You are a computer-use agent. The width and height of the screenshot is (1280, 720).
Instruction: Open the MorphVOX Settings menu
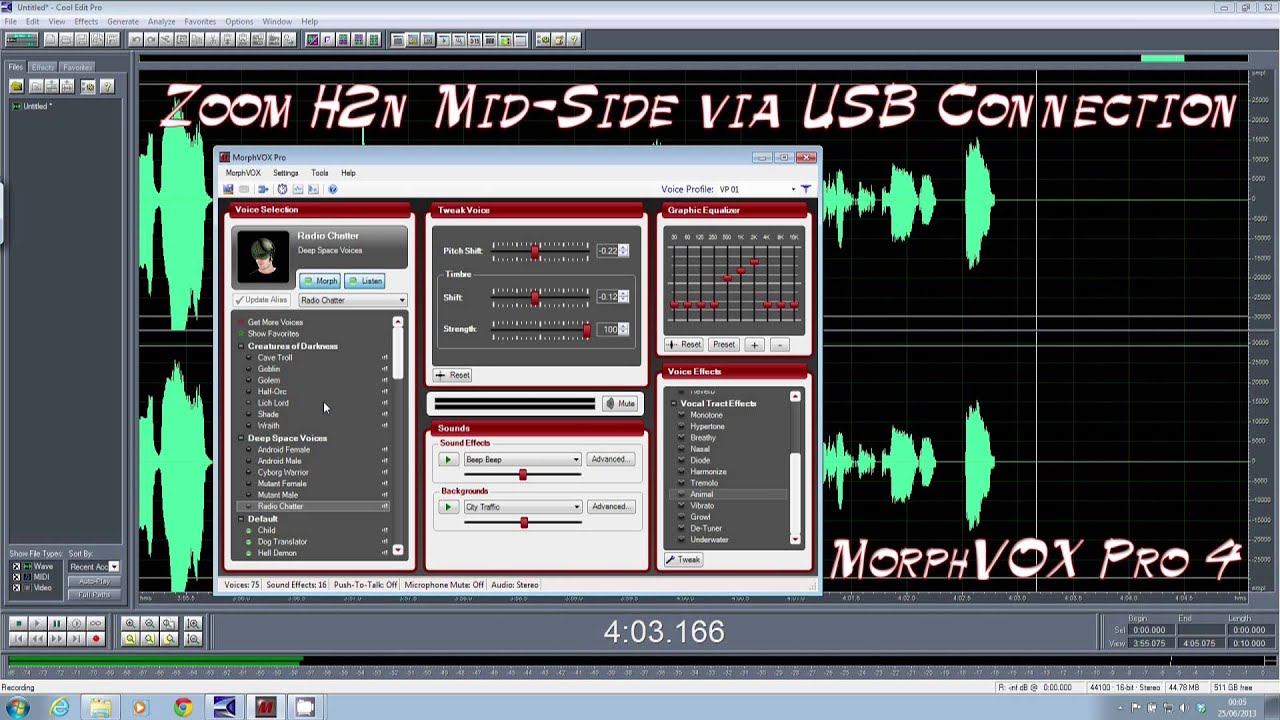click(285, 173)
